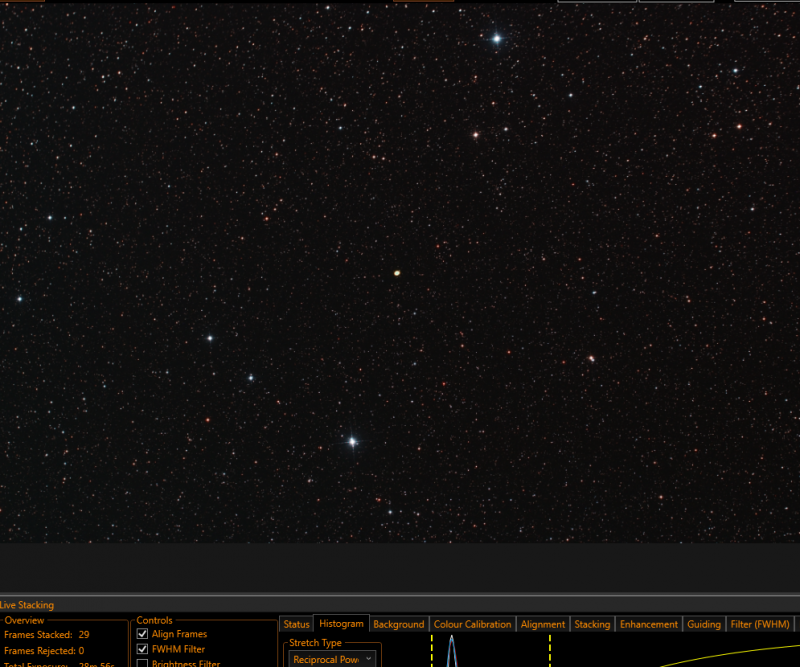Switch to the Stacking tab
This screenshot has height=667, width=800.
point(592,624)
